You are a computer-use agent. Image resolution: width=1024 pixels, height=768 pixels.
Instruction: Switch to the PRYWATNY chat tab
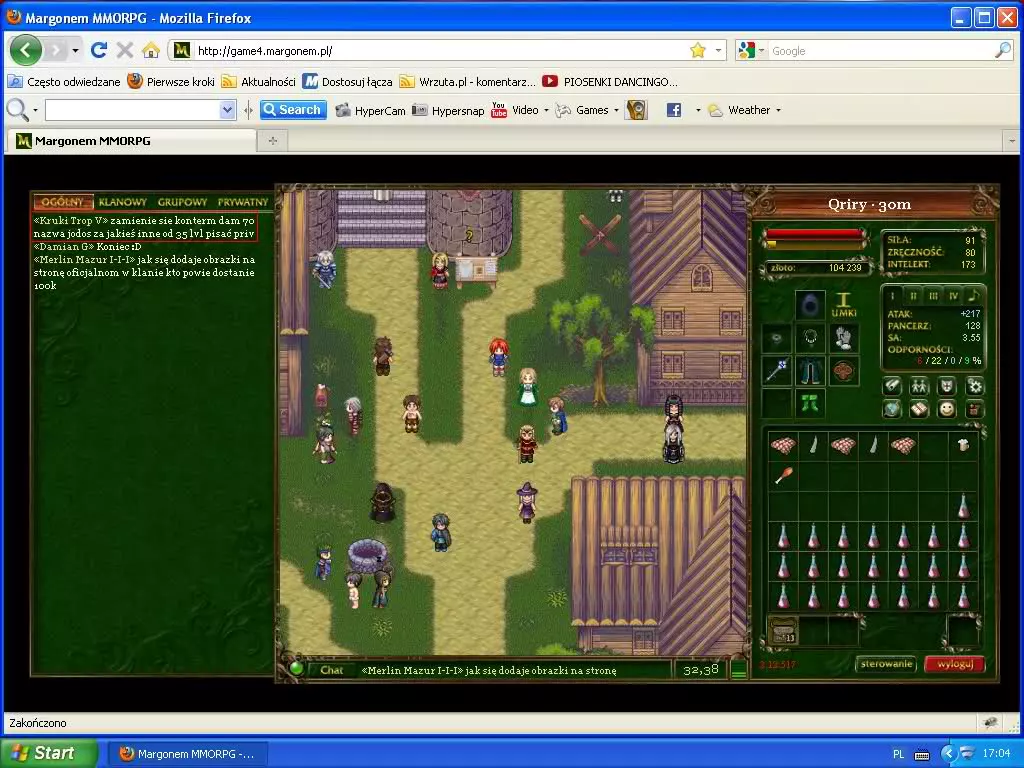pos(242,202)
